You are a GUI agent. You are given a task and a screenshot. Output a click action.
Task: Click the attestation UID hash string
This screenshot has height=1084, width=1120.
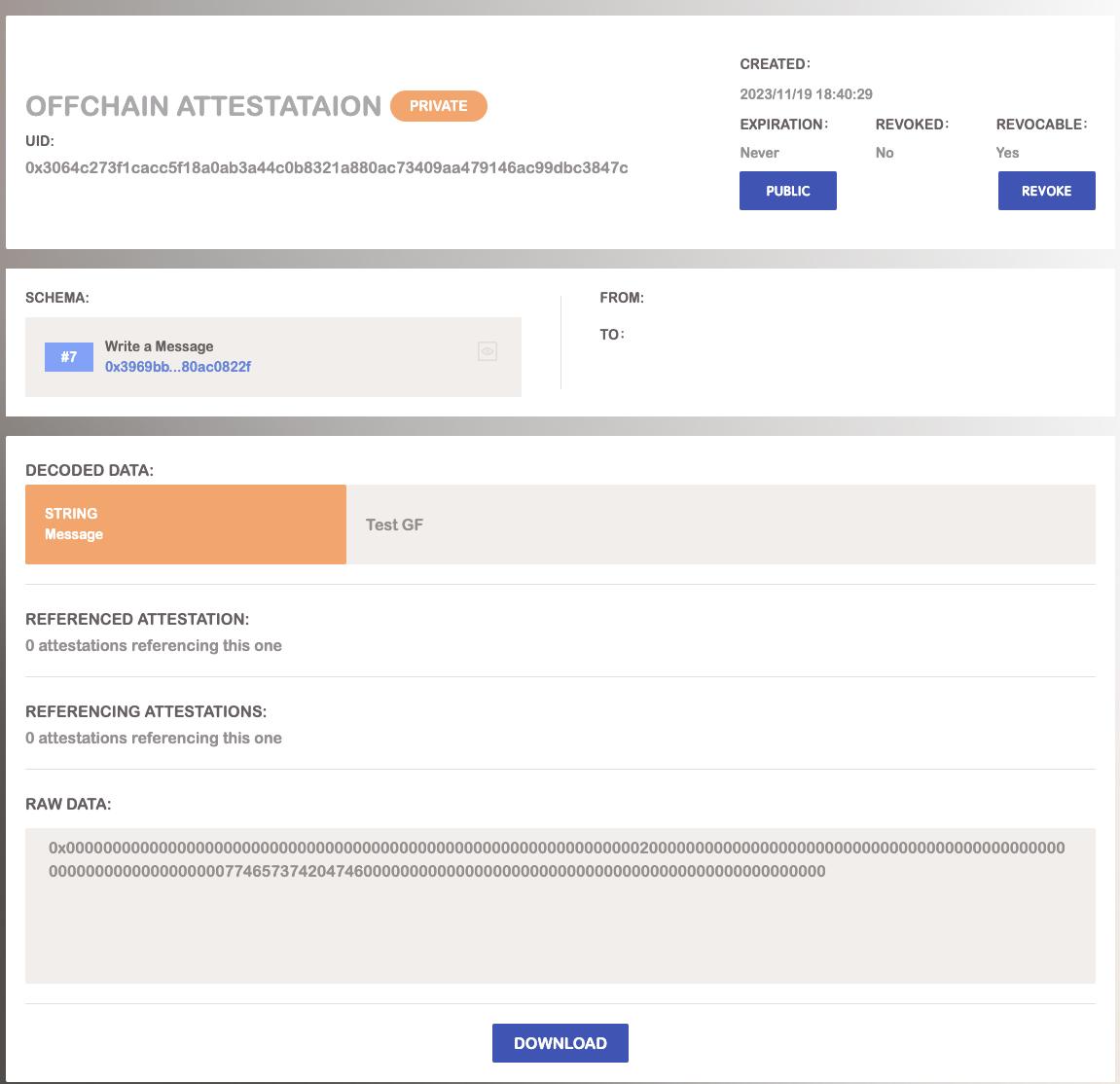(x=326, y=168)
